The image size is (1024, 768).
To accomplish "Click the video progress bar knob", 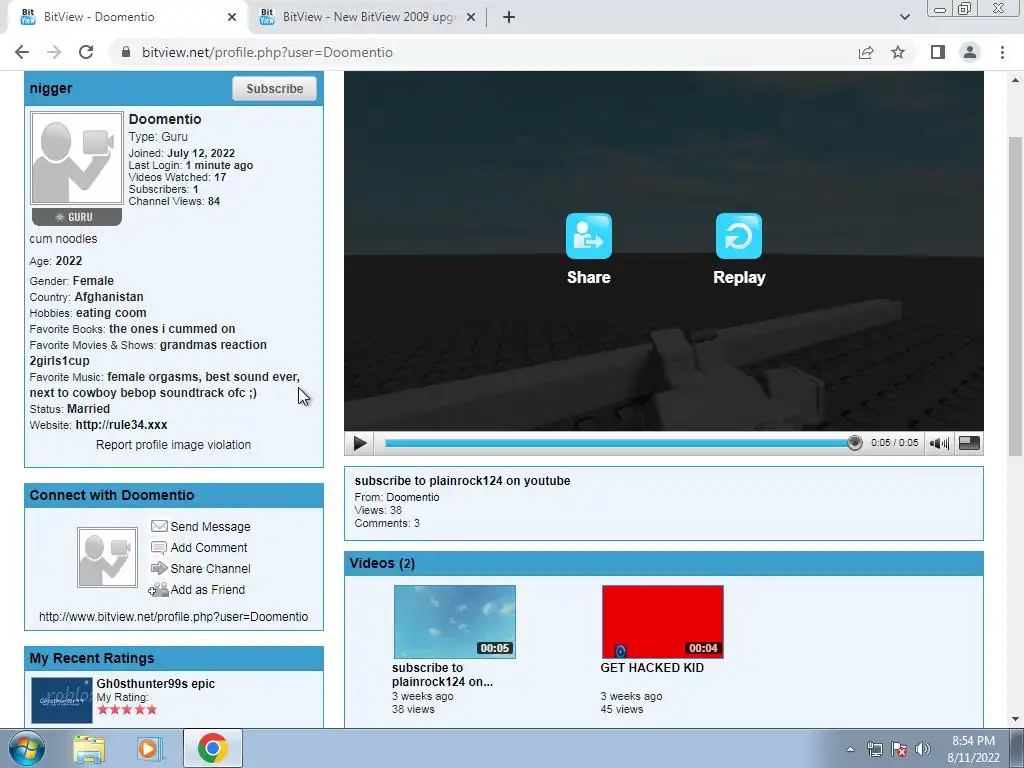I will 854,443.
